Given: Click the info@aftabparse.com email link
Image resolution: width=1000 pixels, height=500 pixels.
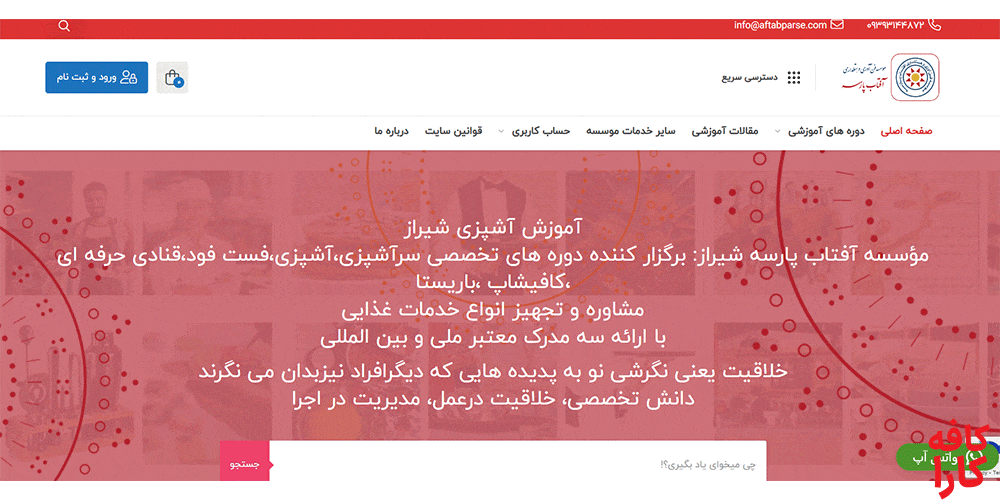Looking at the screenshot, I should click(780, 26).
